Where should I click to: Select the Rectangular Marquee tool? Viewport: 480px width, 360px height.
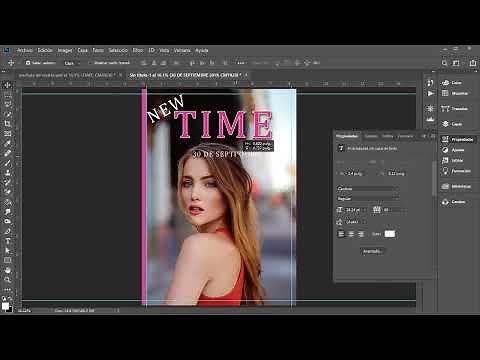(x=7, y=95)
